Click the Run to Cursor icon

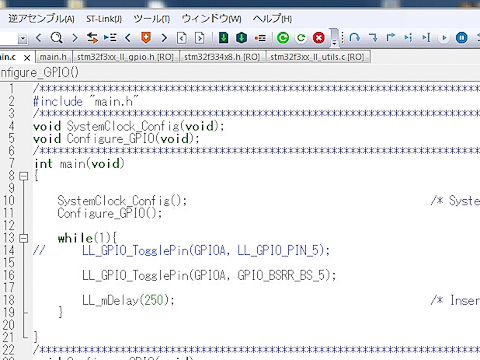pos(426,38)
